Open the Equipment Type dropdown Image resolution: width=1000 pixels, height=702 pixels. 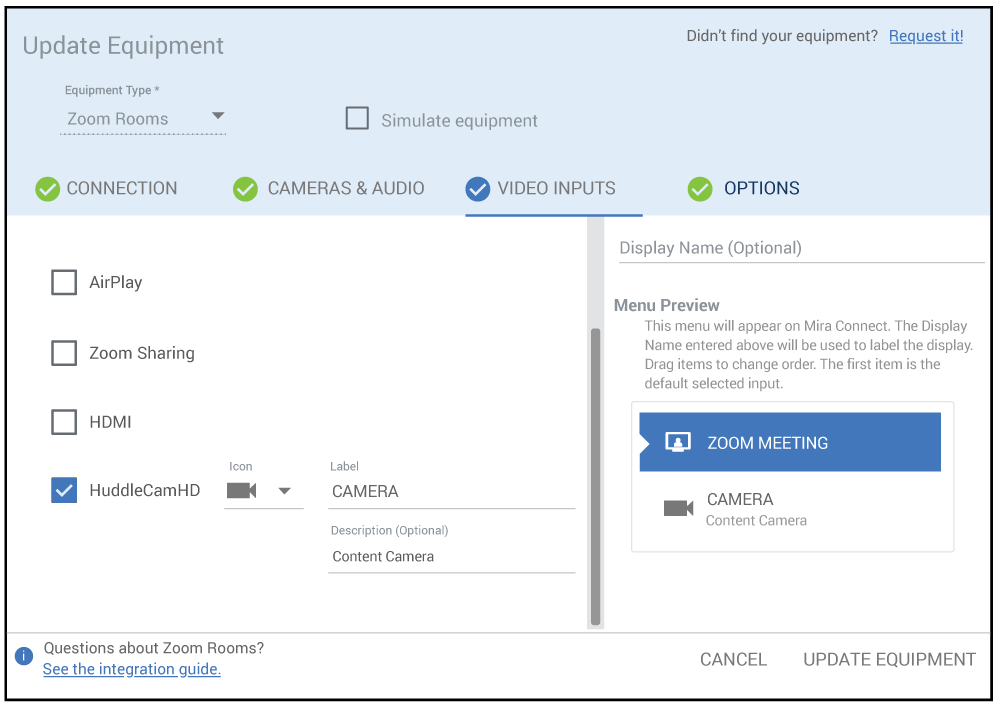coord(144,119)
